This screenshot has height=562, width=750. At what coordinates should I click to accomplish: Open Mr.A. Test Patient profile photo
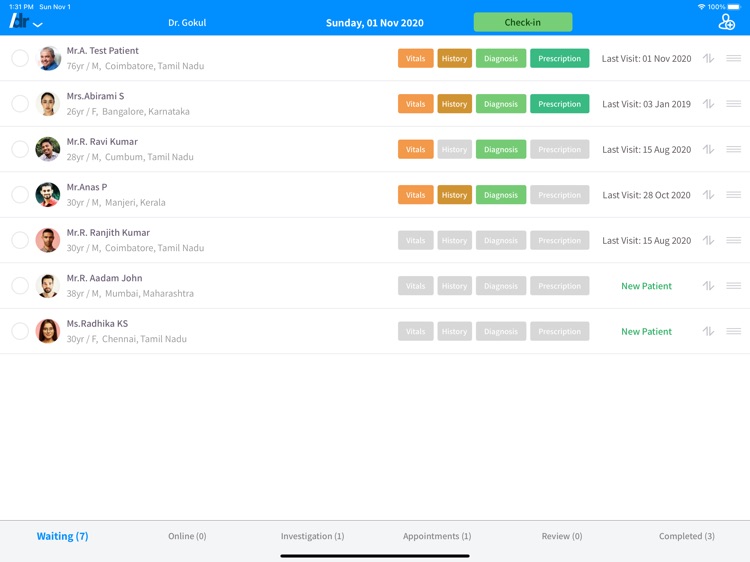point(48,58)
